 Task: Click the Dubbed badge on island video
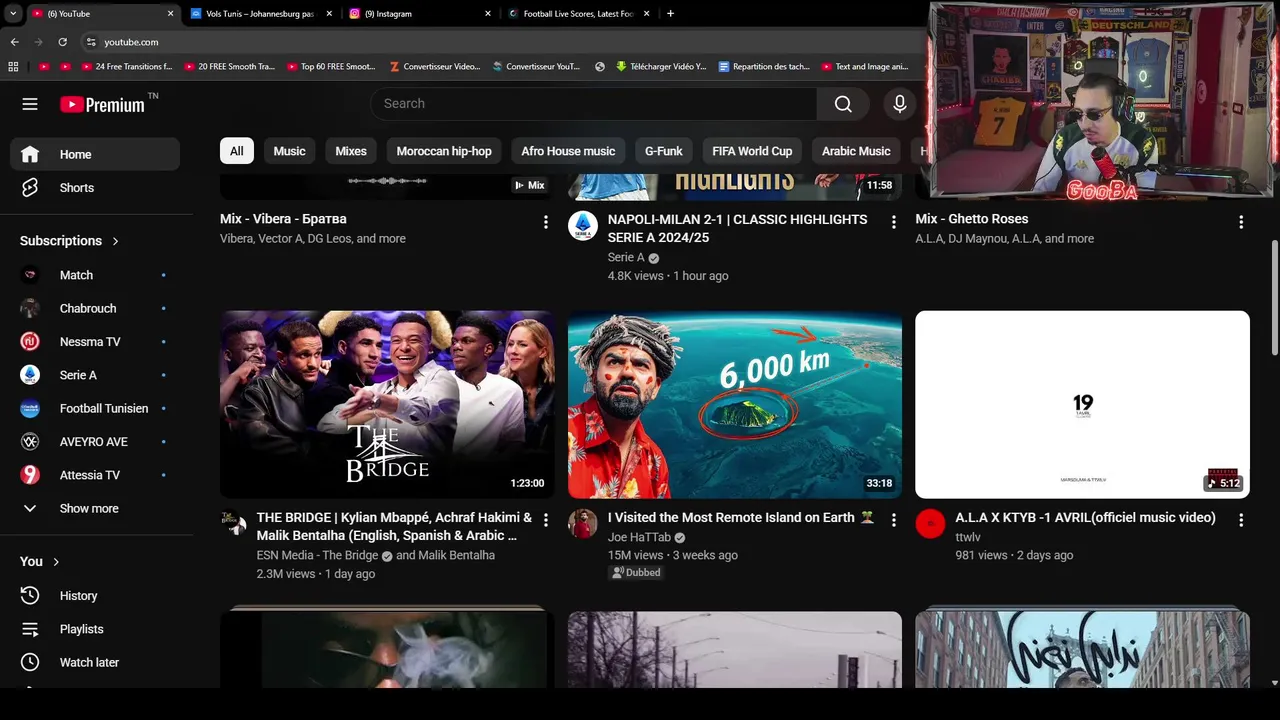pyautogui.click(x=636, y=573)
